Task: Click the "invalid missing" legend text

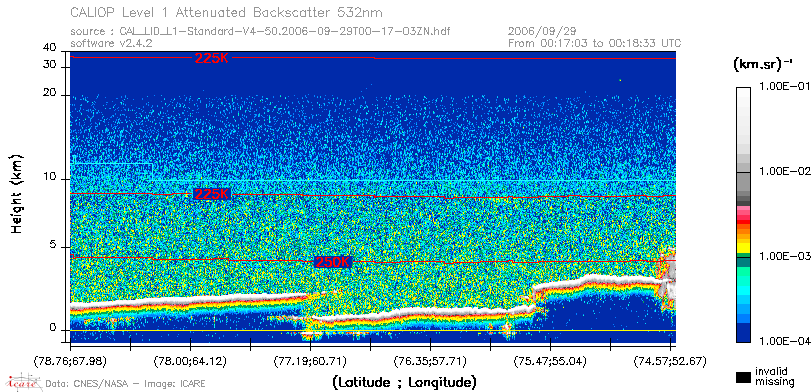Action: point(774,377)
